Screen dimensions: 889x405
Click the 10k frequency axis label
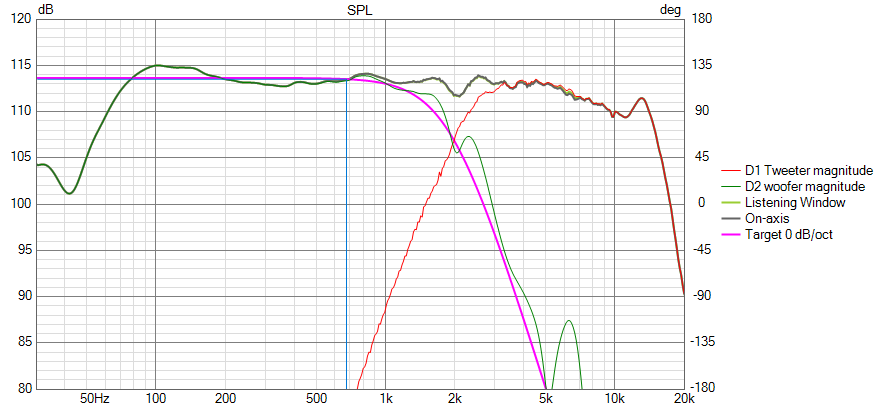[x=614, y=398]
